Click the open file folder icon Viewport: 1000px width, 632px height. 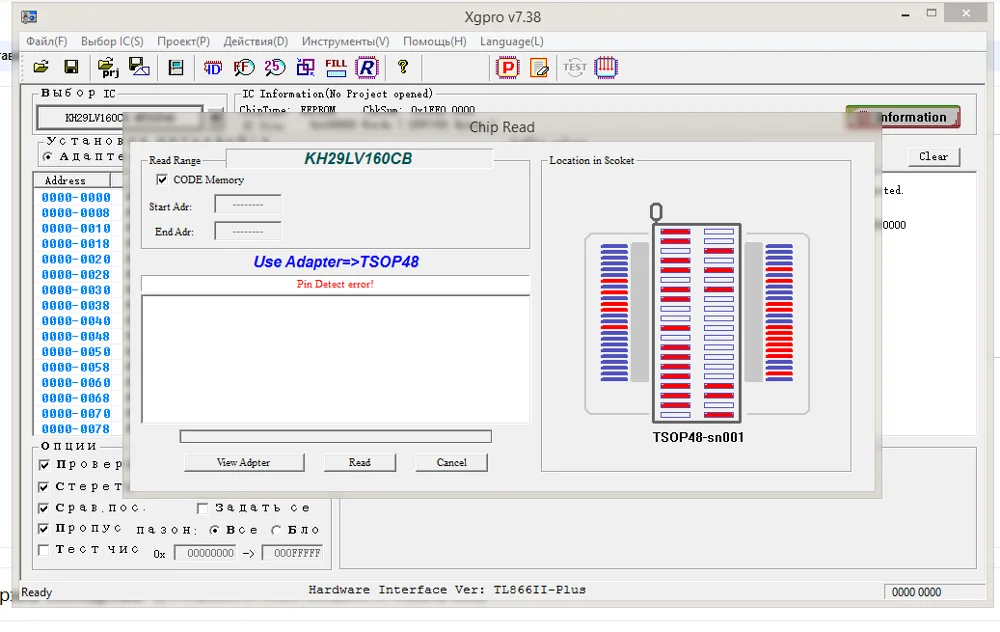click(41, 67)
